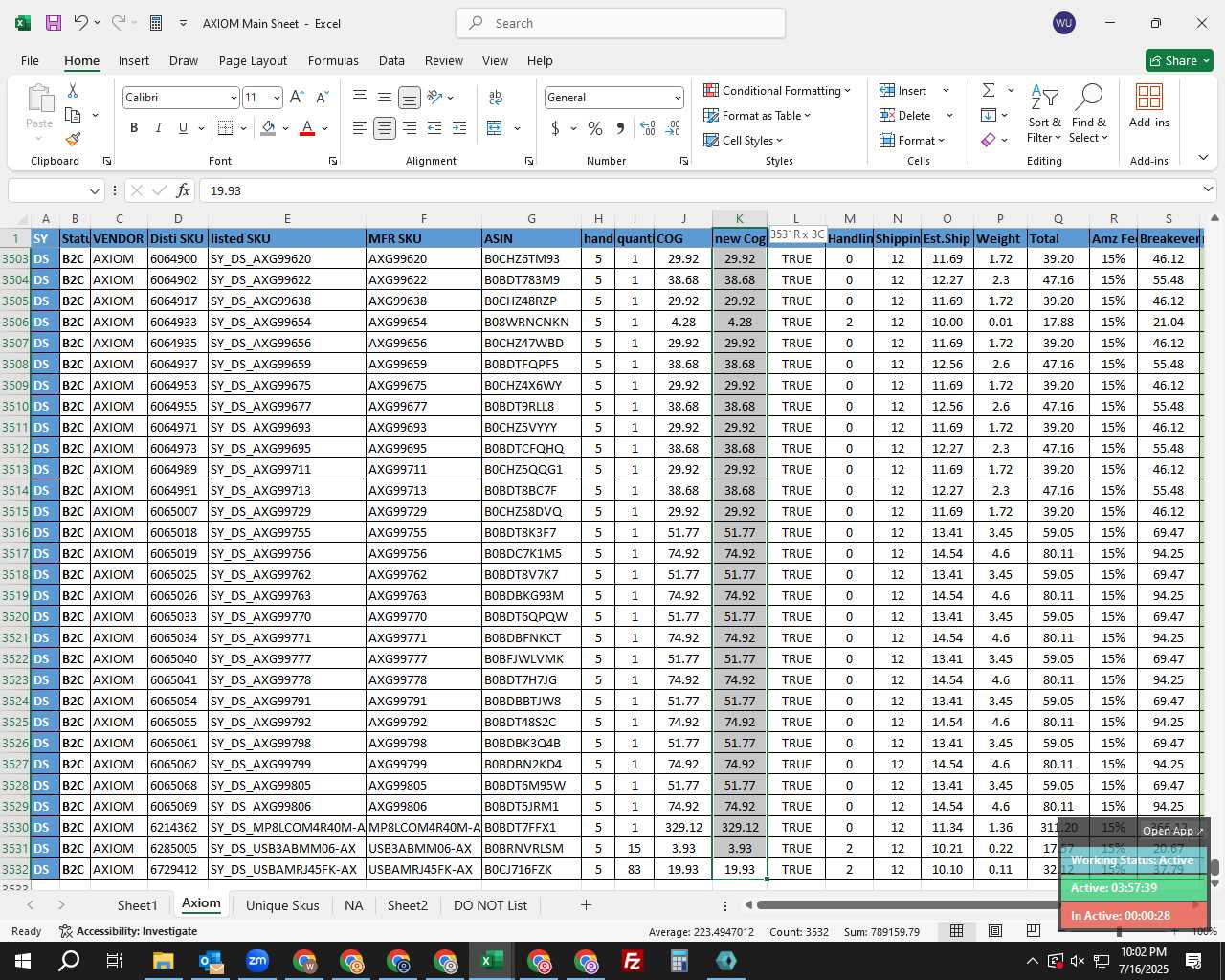Add a new sheet with plus button
Viewport: 1225px width, 980px height.
(586, 905)
